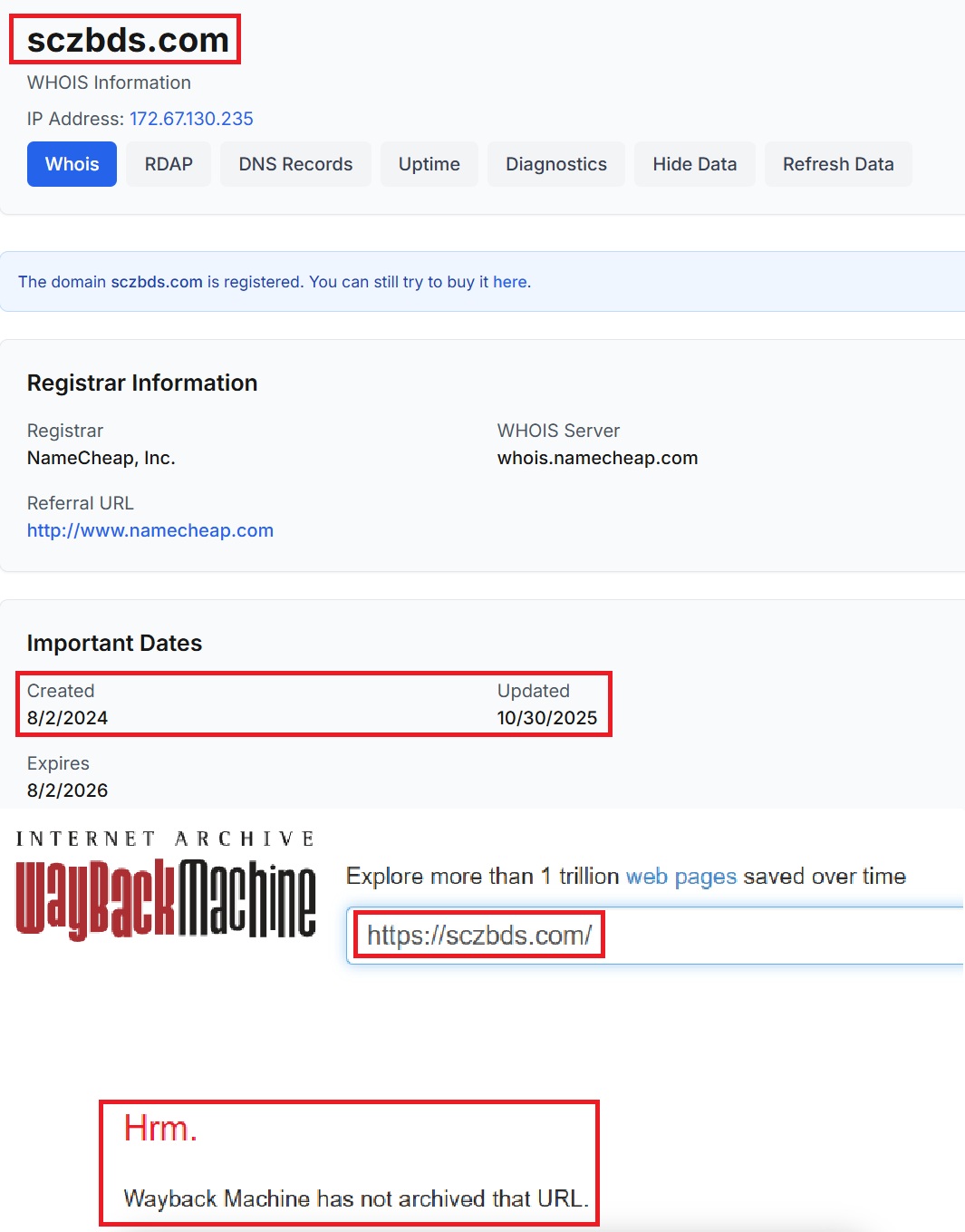Switch to the Whois tab

[71, 164]
